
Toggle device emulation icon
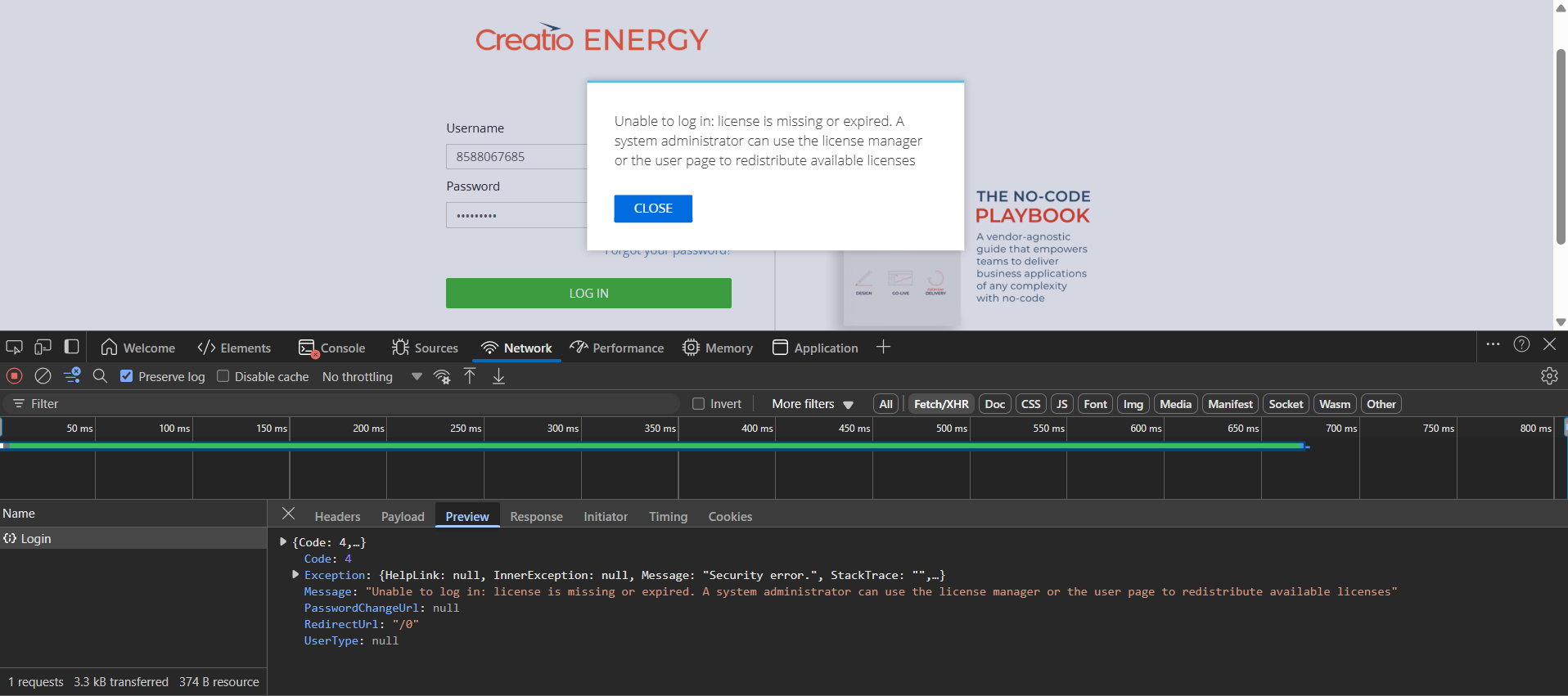43,347
